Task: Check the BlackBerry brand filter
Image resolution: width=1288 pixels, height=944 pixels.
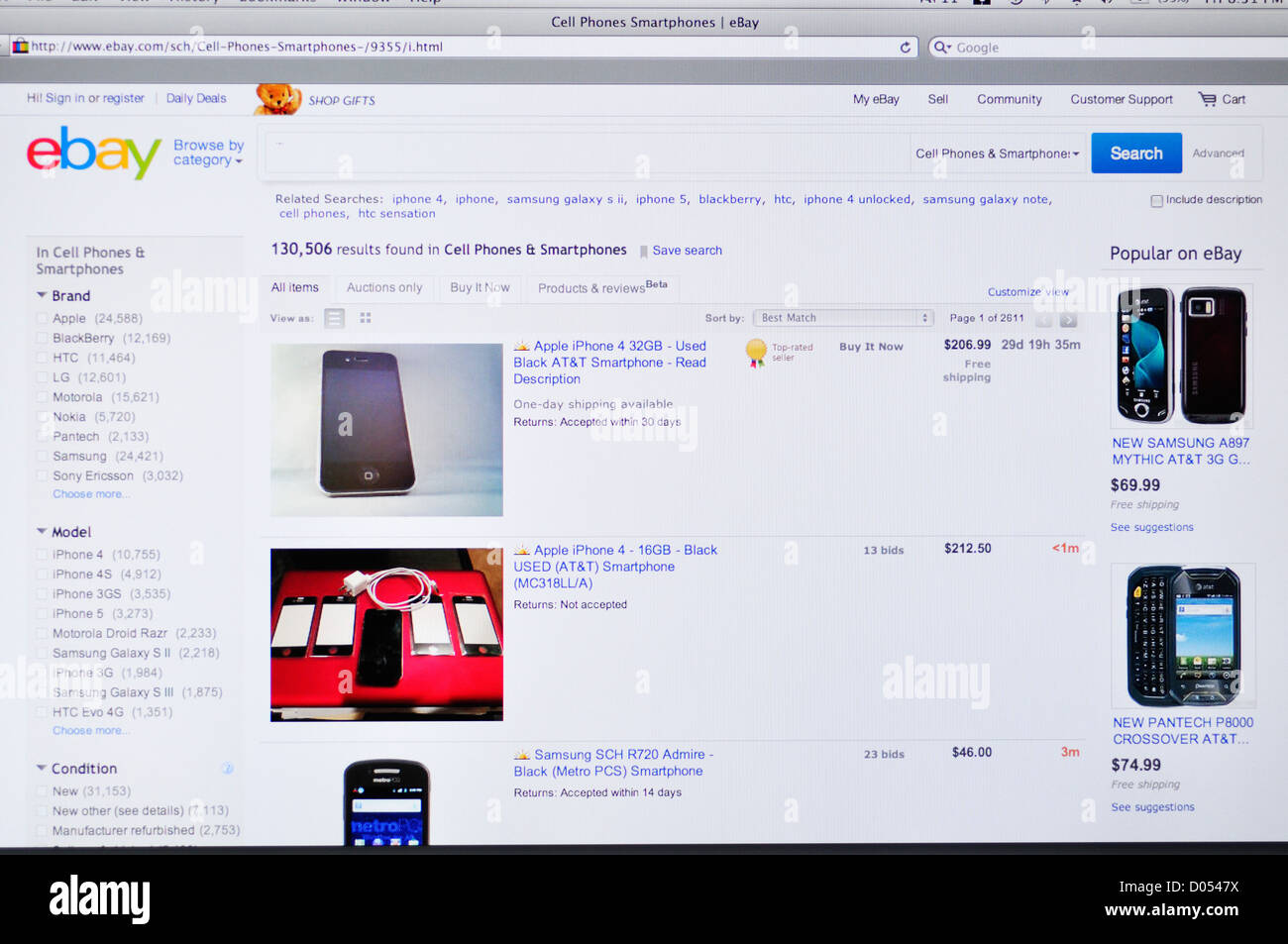Action: pos(43,339)
